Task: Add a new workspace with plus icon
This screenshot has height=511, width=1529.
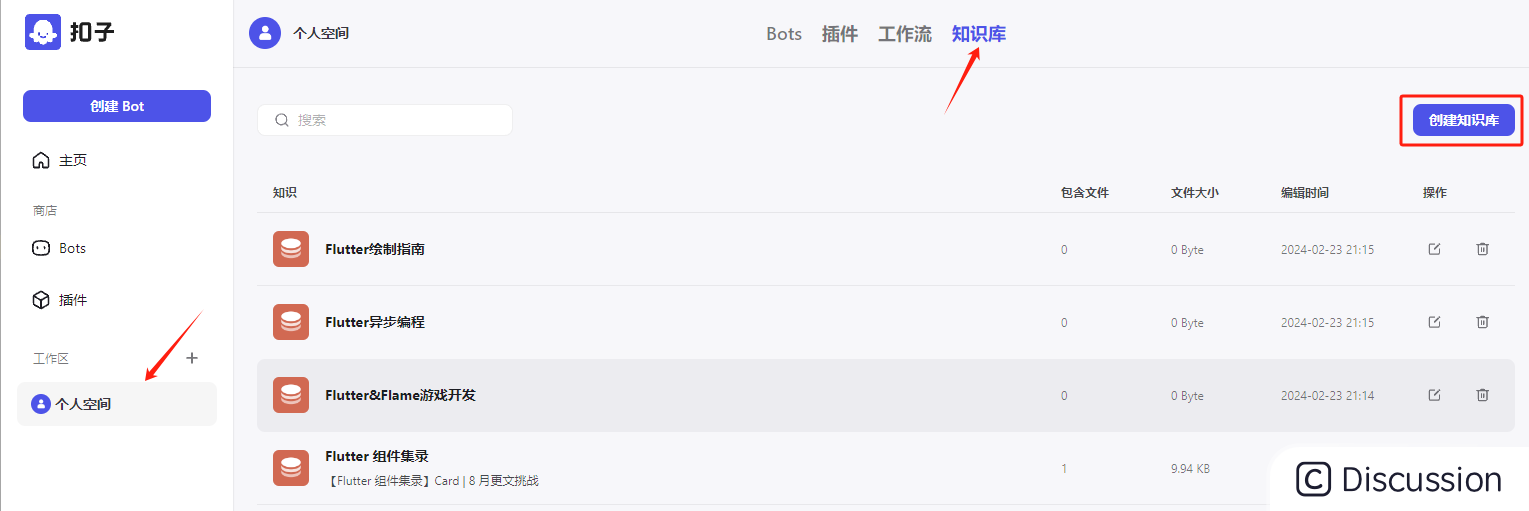Action: point(193,358)
